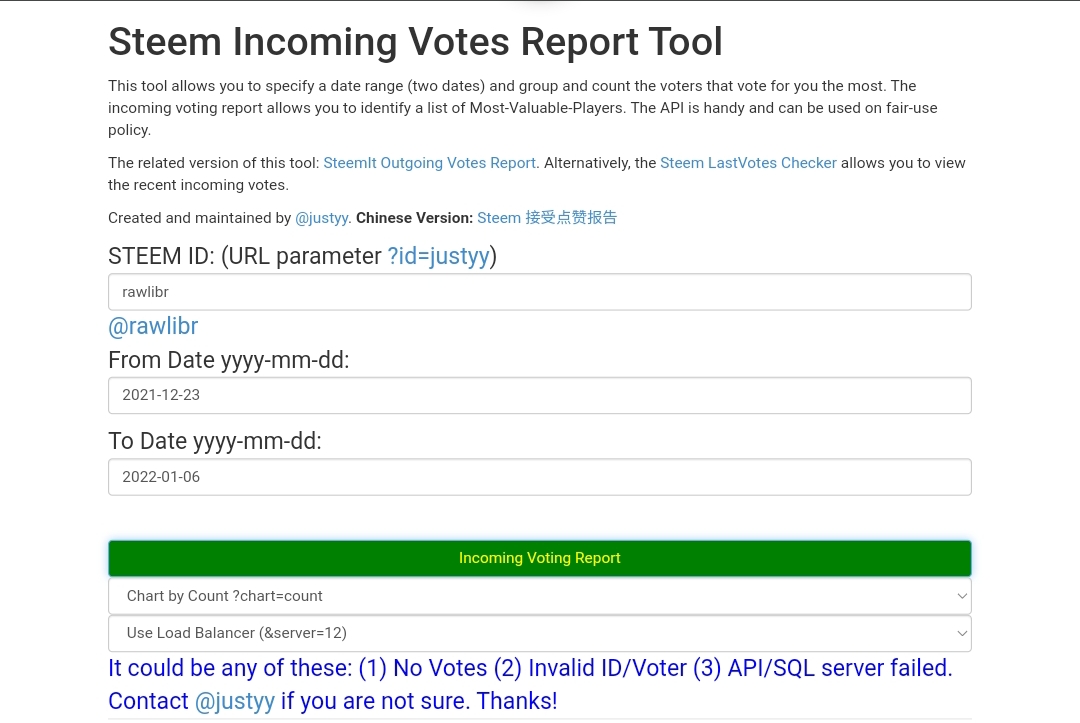1080x723 pixels.
Task: Contact @justyy via link in error message
Action: click(x=235, y=701)
